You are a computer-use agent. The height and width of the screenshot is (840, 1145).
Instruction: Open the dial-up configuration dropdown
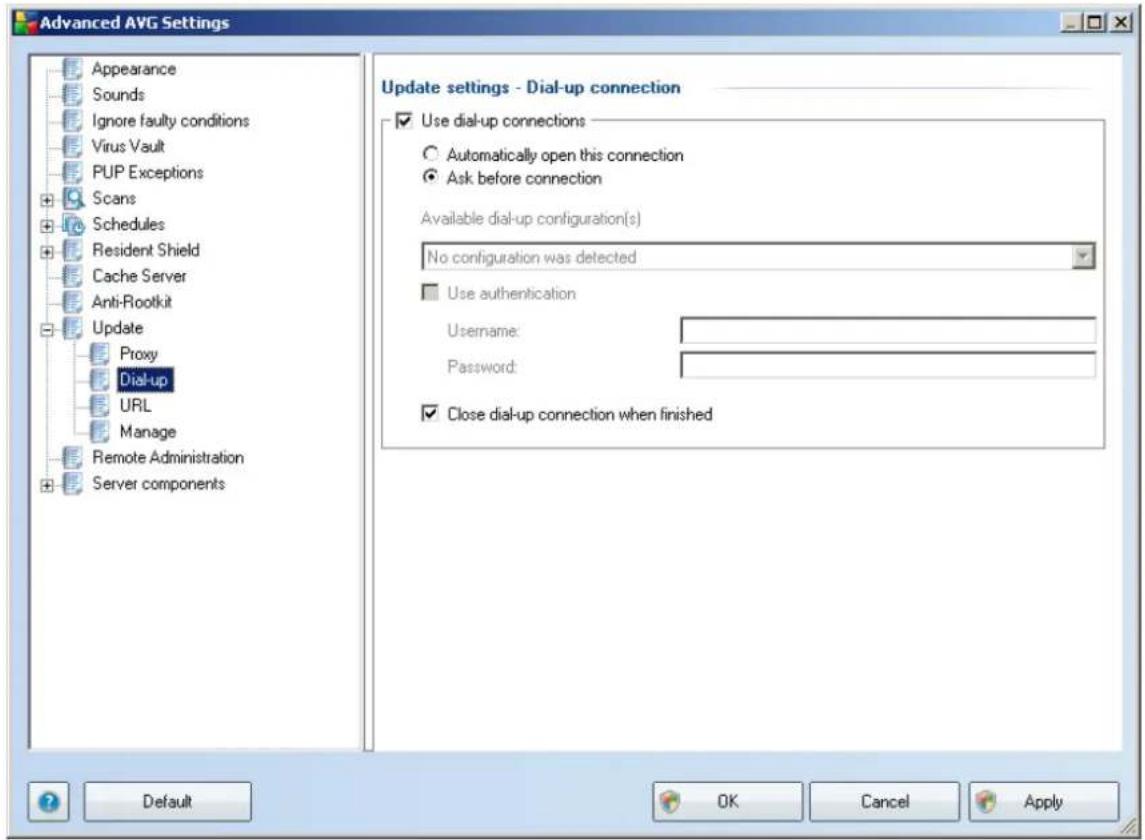[1083, 256]
